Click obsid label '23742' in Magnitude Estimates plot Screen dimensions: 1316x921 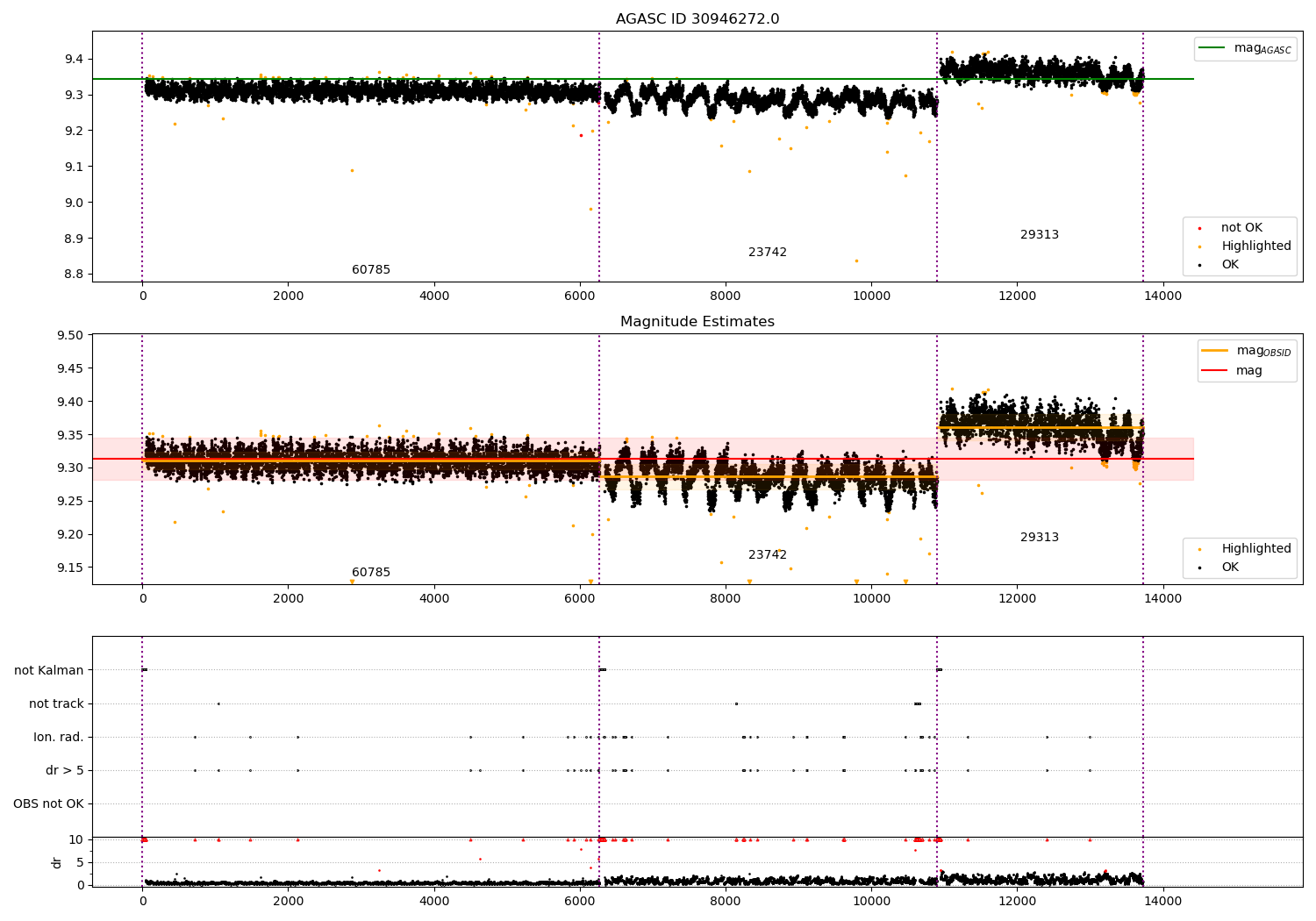click(768, 555)
